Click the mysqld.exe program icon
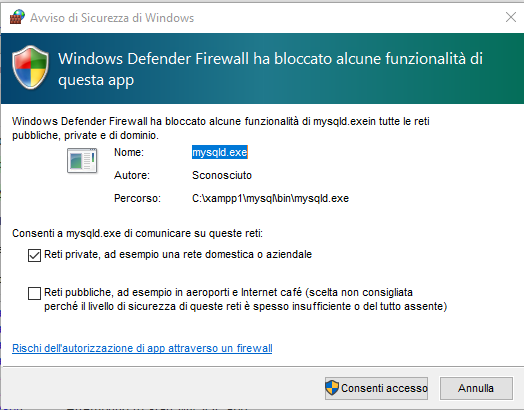524x410 pixels. click(82, 161)
